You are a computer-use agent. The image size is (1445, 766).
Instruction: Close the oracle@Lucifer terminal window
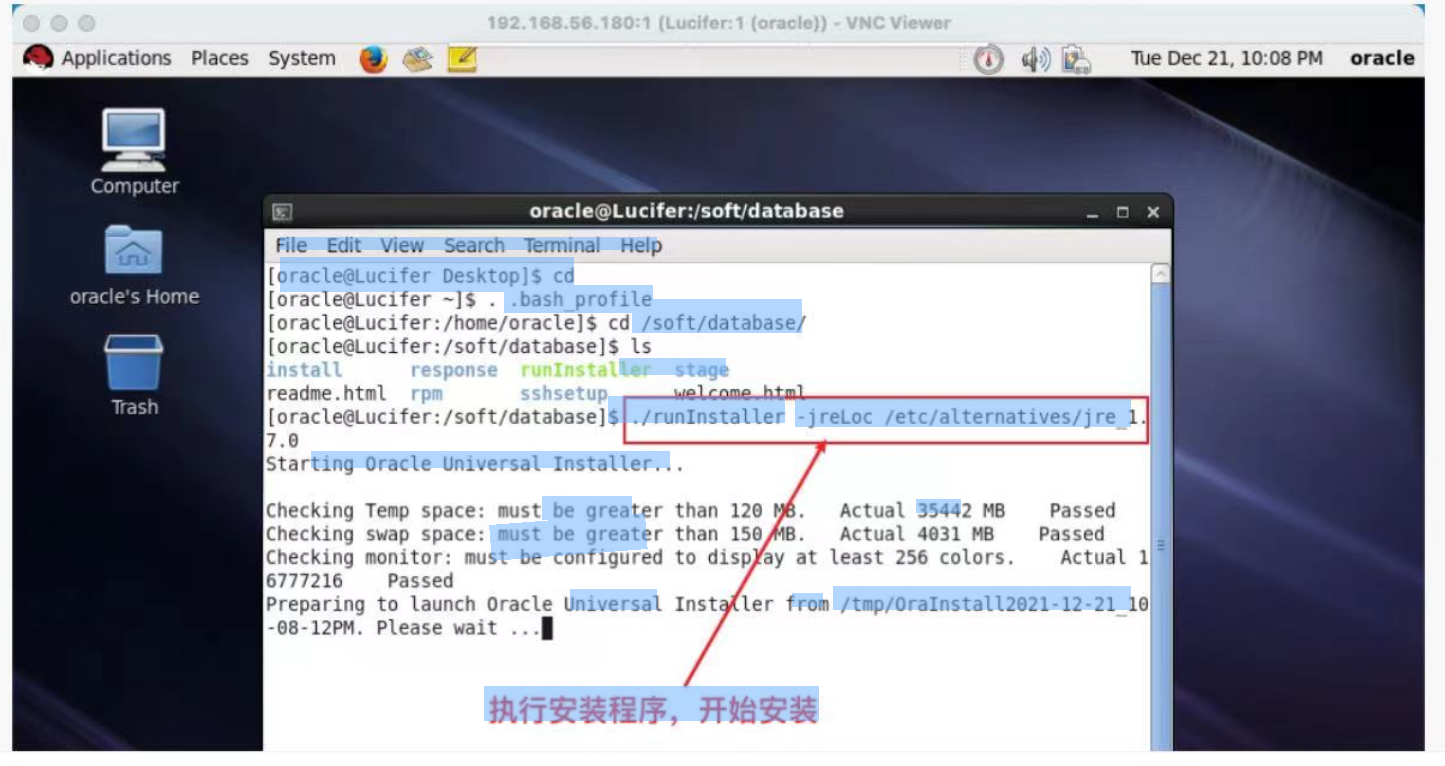pos(1153,212)
